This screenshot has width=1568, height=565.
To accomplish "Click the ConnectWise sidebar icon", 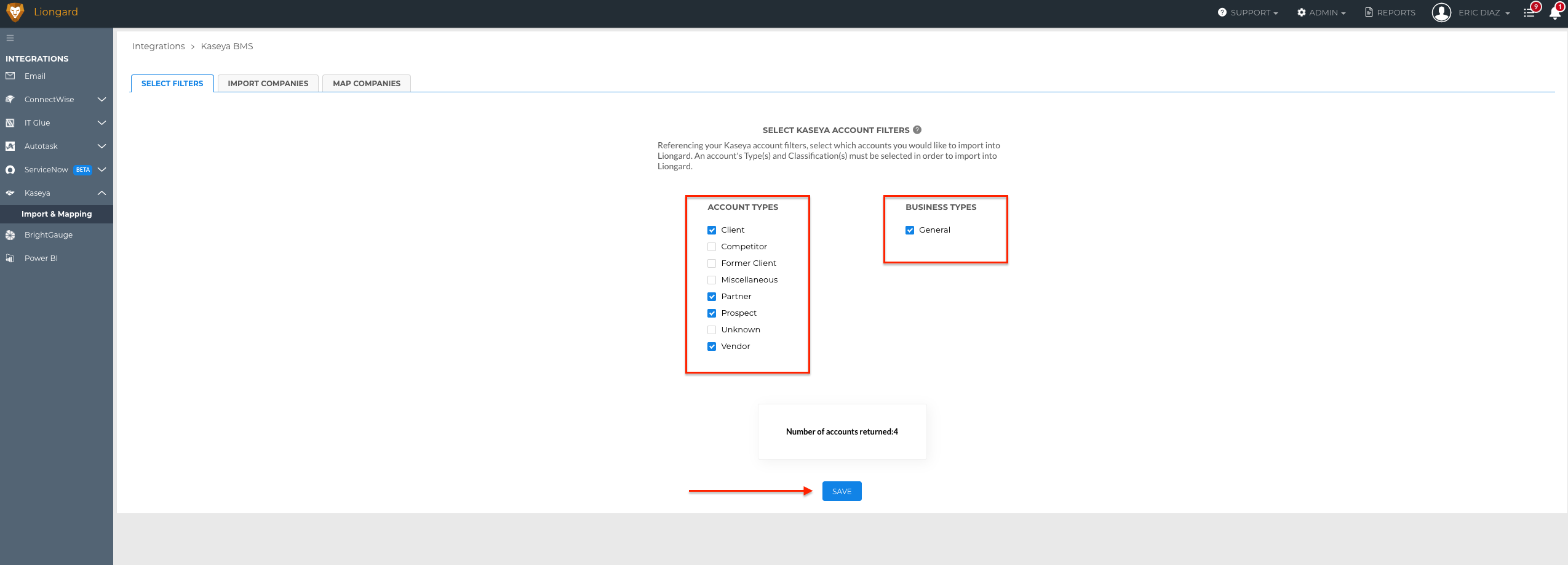I will coord(10,99).
